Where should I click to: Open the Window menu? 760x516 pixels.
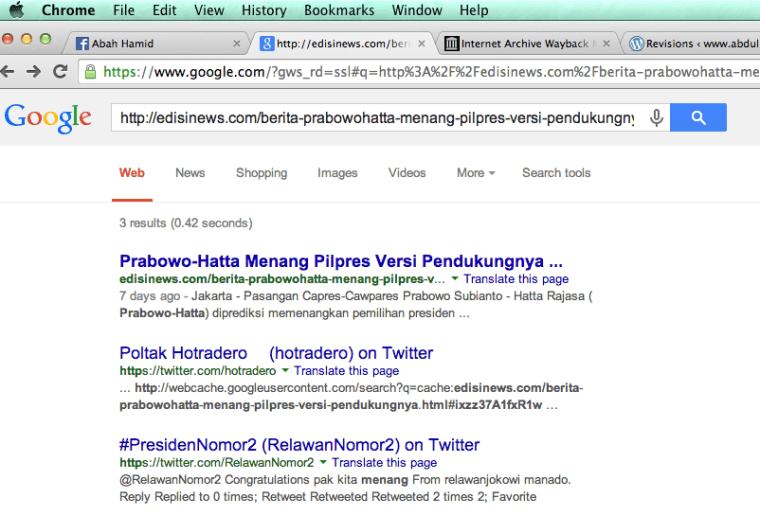tap(417, 10)
